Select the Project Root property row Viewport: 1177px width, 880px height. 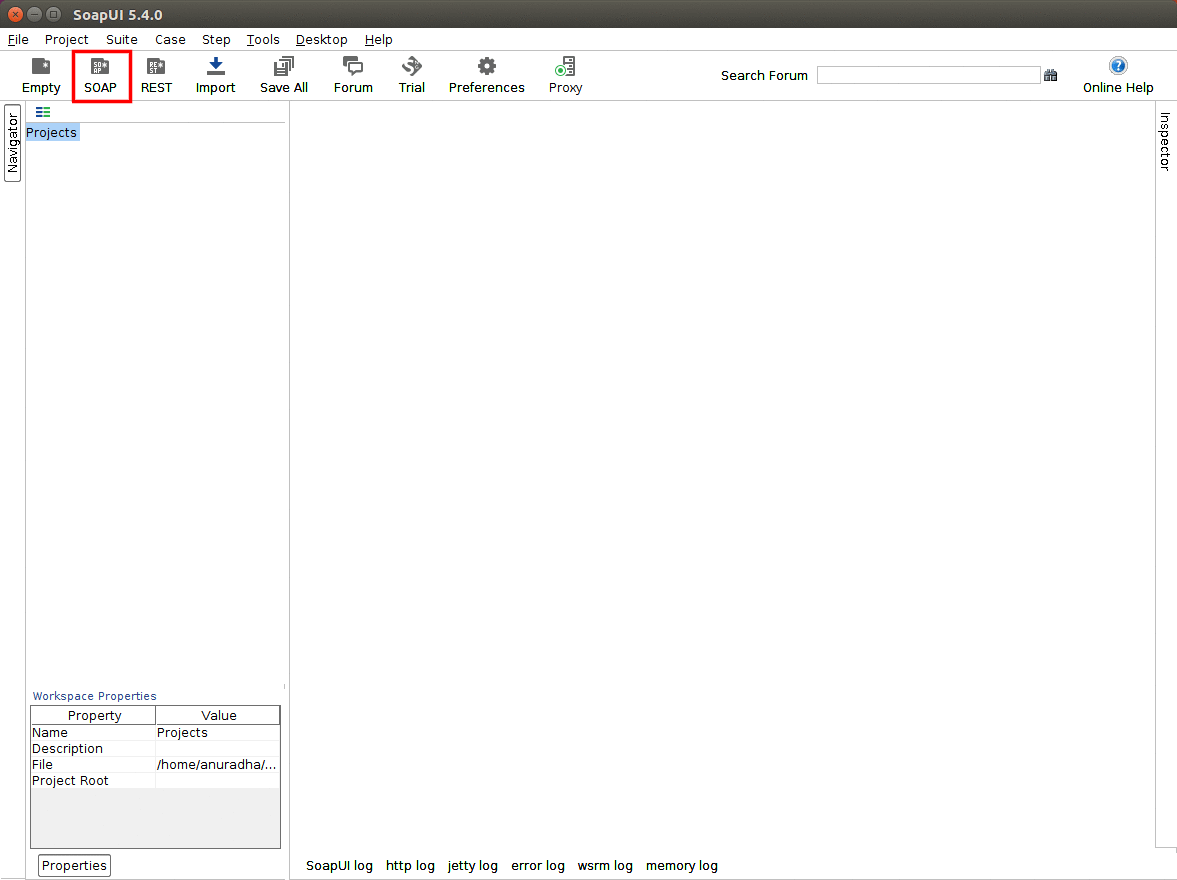pyautogui.click(x=155, y=781)
